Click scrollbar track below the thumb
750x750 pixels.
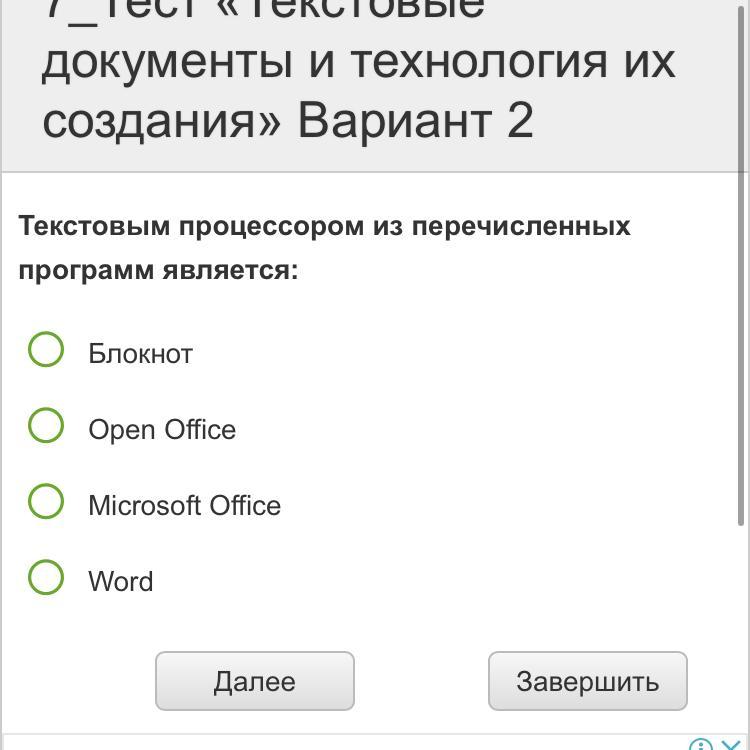[x=743, y=622]
